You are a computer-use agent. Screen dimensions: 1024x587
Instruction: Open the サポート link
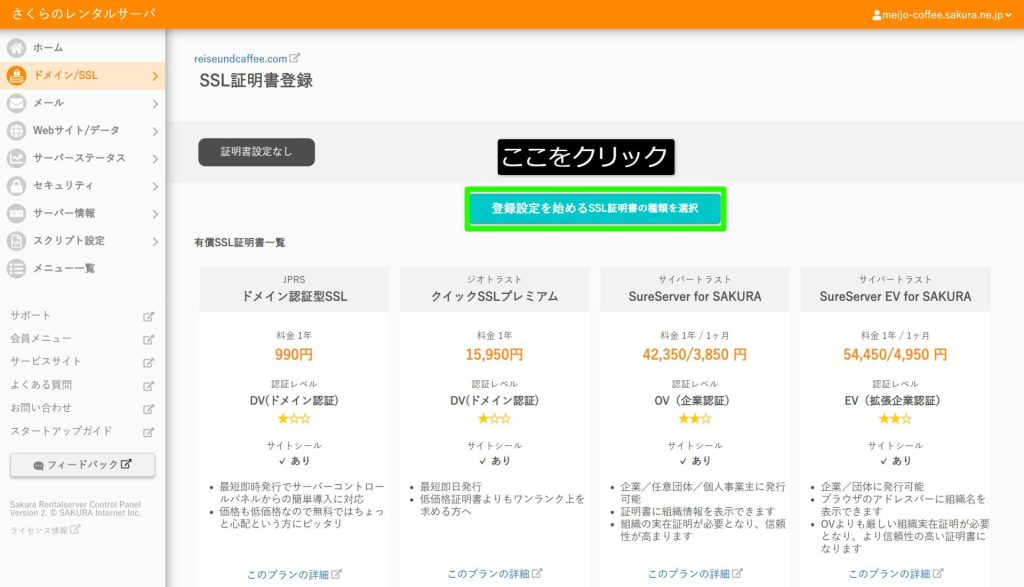point(30,315)
